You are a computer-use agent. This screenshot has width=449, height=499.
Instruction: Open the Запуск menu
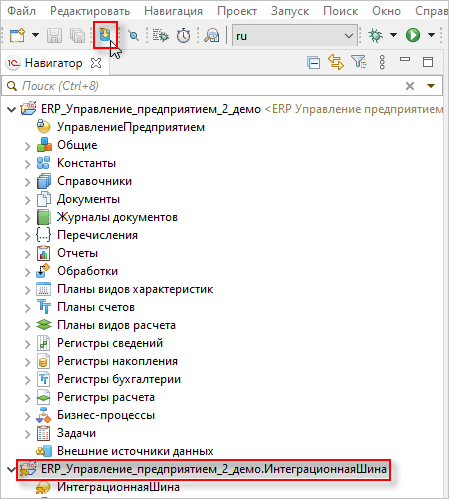(290, 11)
